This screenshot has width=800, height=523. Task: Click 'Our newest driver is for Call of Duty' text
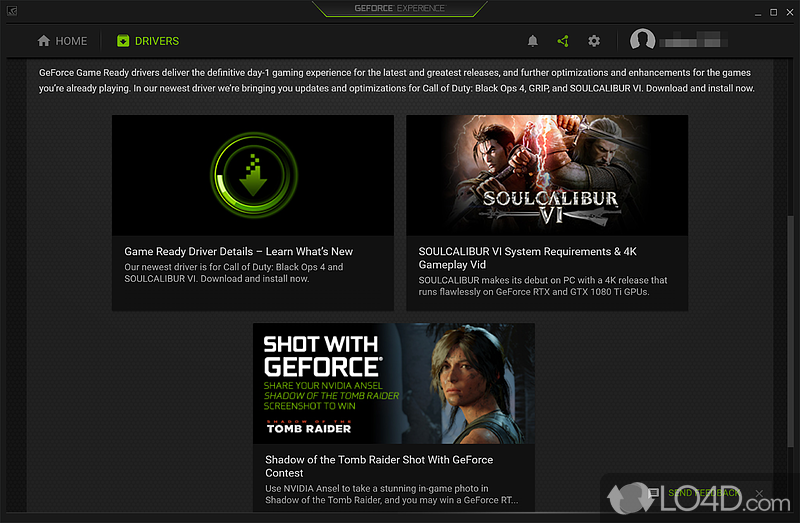click(x=234, y=273)
